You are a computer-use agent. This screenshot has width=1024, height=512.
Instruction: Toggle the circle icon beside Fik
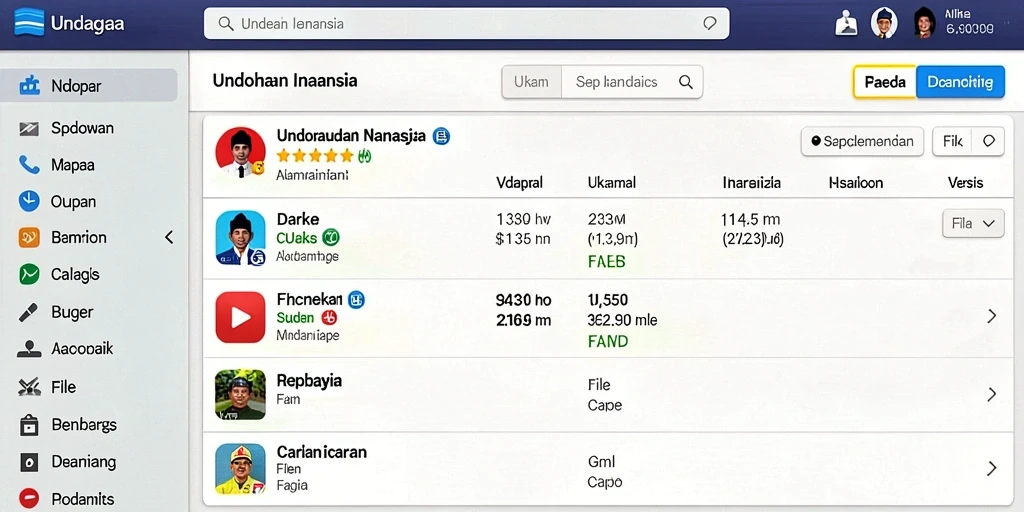pos(989,141)
